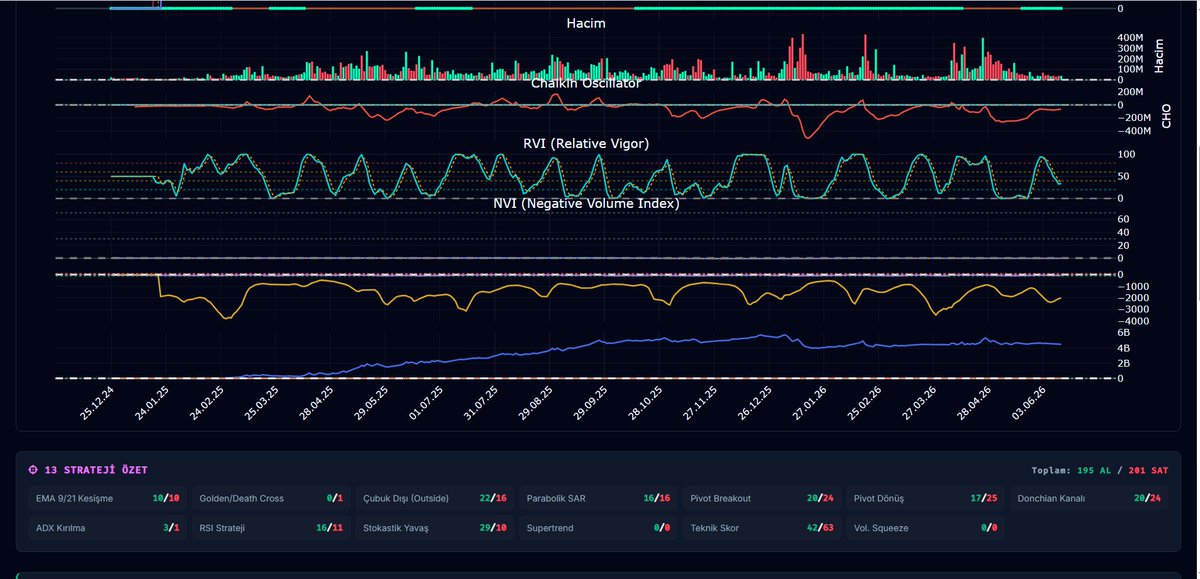Screen dimensions: 1200x579
Task: Select the Parabolik SAR strategy card
Action: click(x=599, y=498)
